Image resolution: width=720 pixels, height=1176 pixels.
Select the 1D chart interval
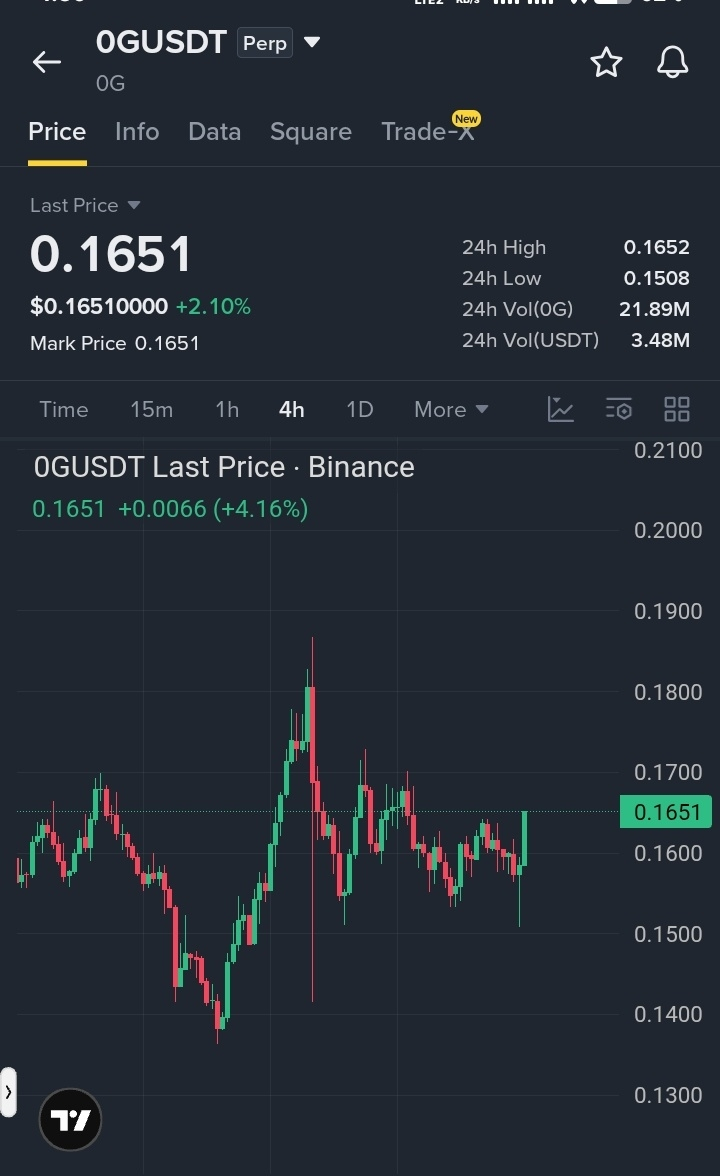[x=359, y=410]
